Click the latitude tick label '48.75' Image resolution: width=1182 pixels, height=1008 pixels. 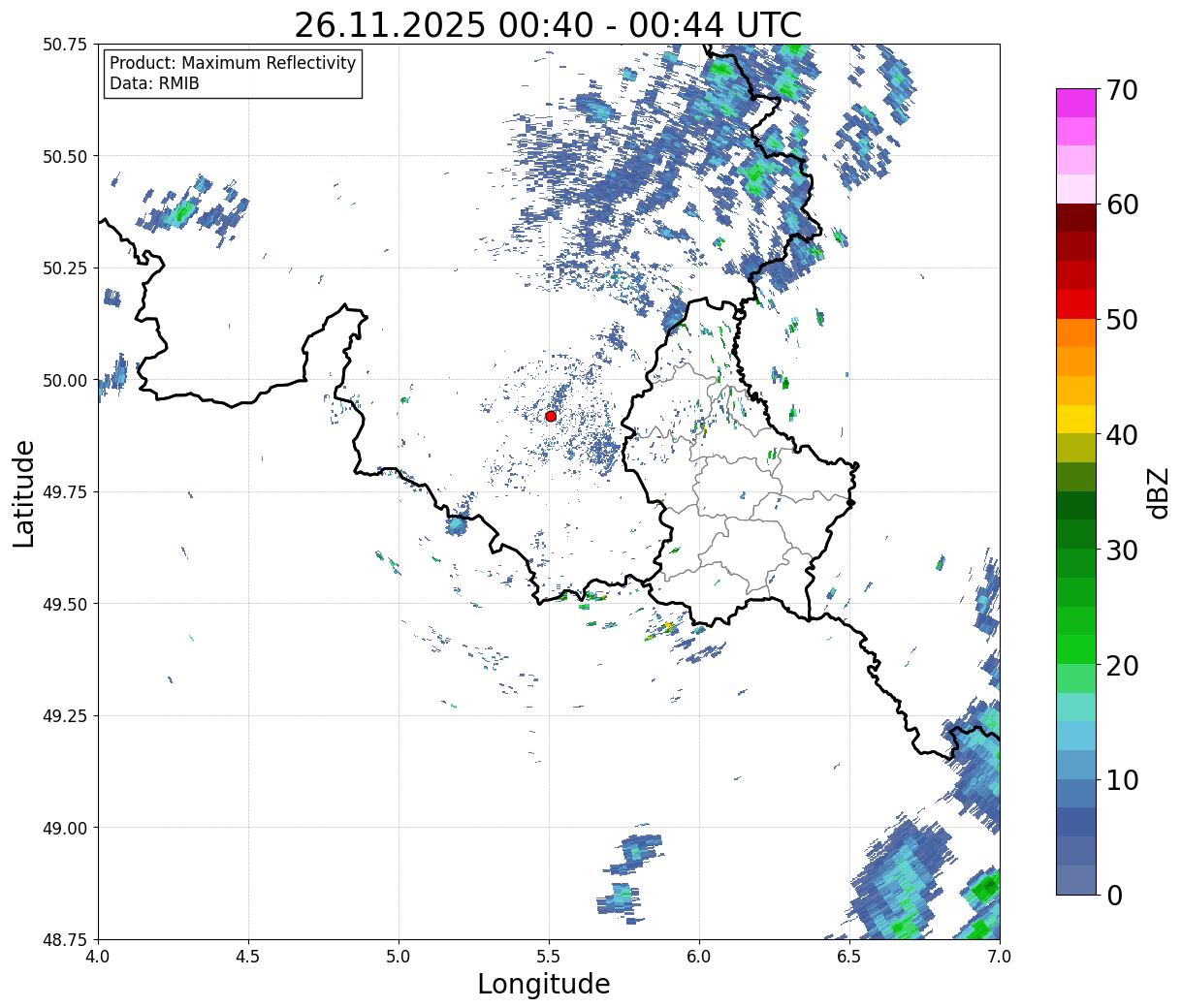(x=65, y=939)
